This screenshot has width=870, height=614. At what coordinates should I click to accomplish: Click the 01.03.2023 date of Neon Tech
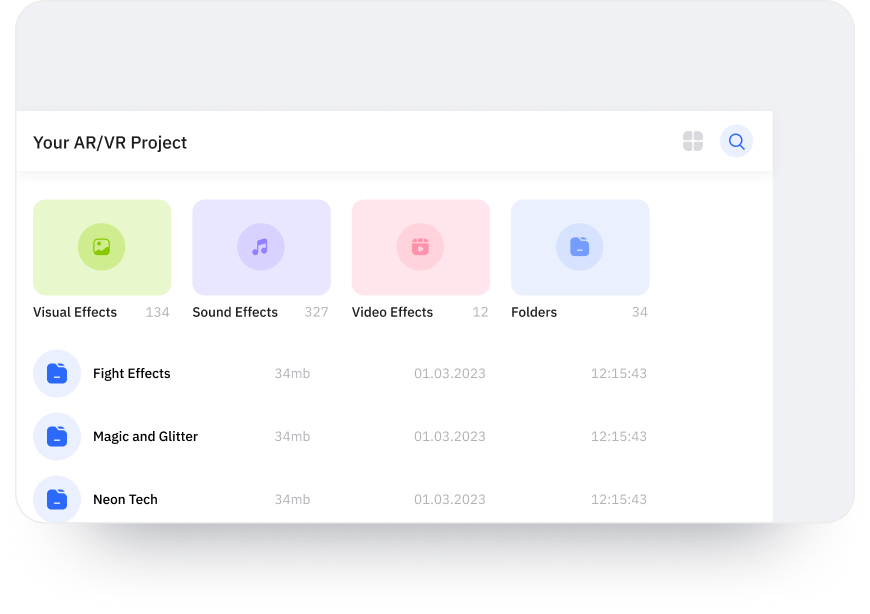pos(450,499)
